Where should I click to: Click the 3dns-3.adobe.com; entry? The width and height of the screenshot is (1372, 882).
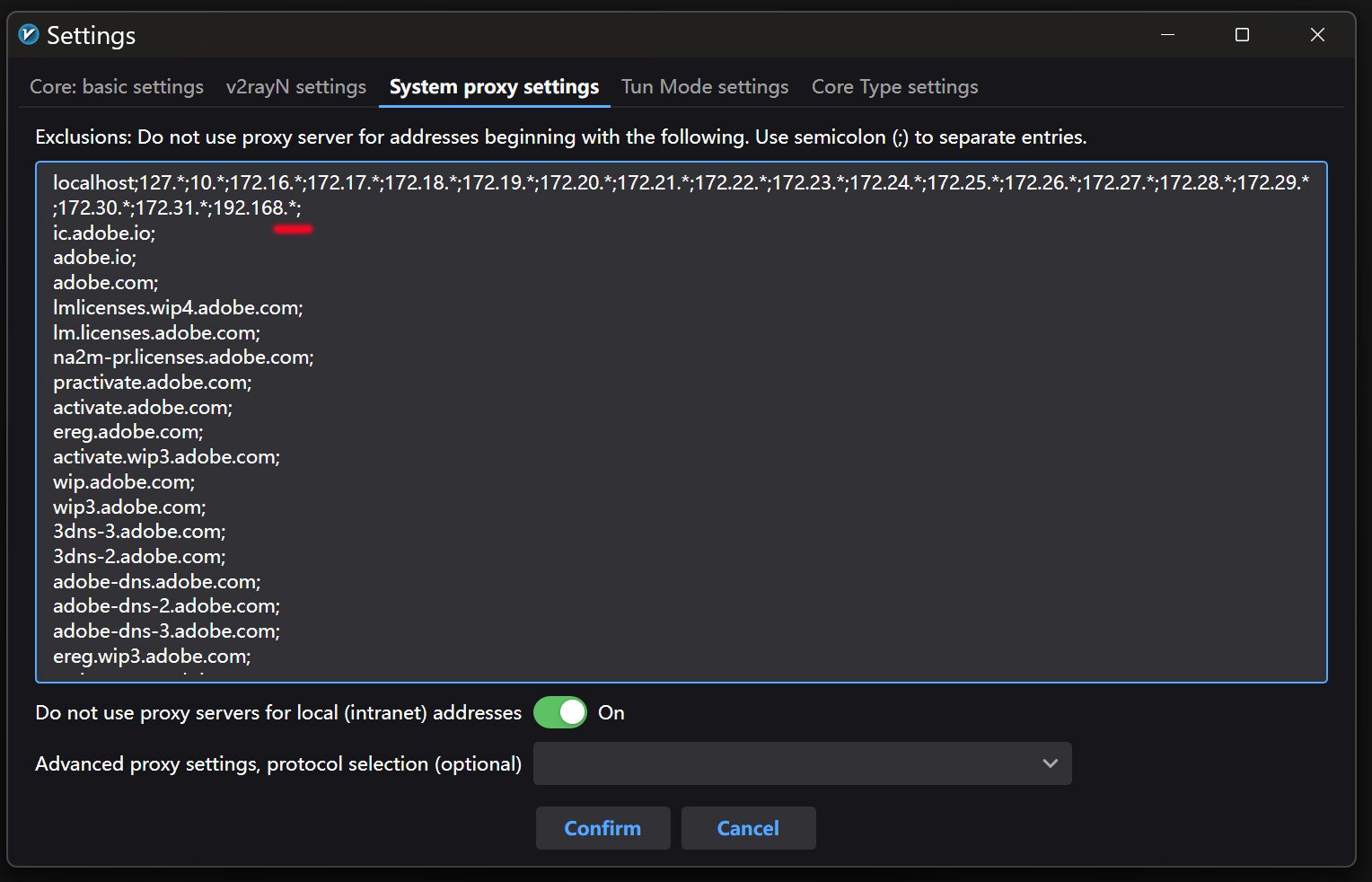[x=139, y=532]
